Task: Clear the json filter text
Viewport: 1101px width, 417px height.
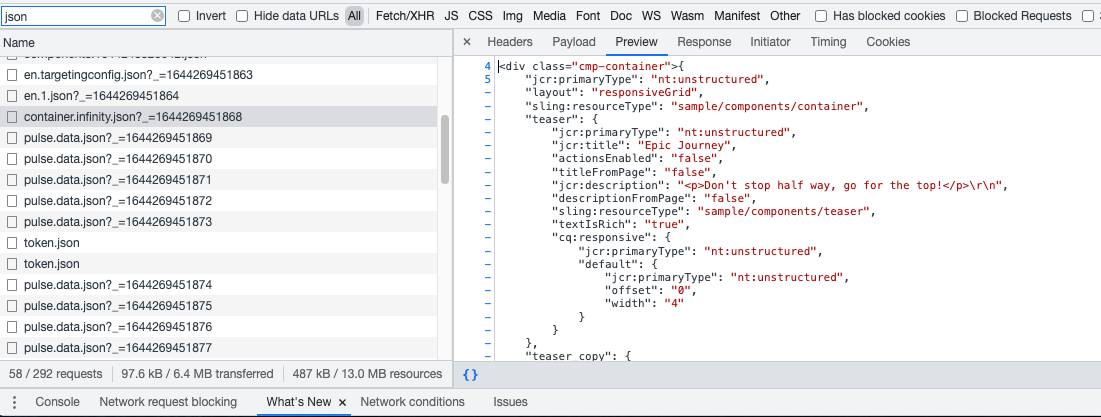Action: (x=157, y=15)
